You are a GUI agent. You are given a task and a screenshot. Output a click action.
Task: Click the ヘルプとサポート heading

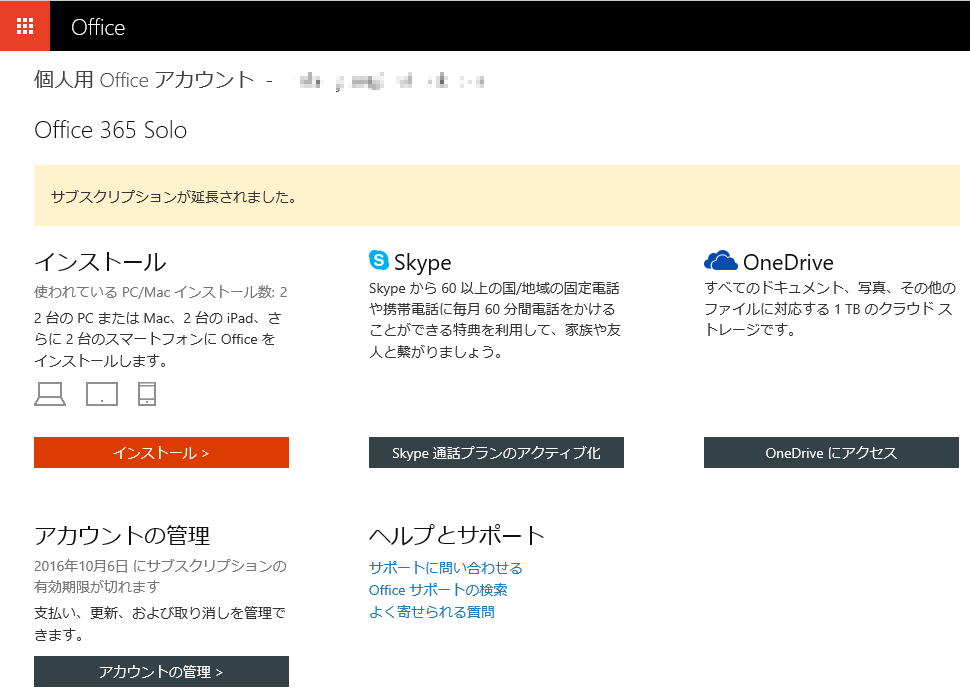[457, 535]
